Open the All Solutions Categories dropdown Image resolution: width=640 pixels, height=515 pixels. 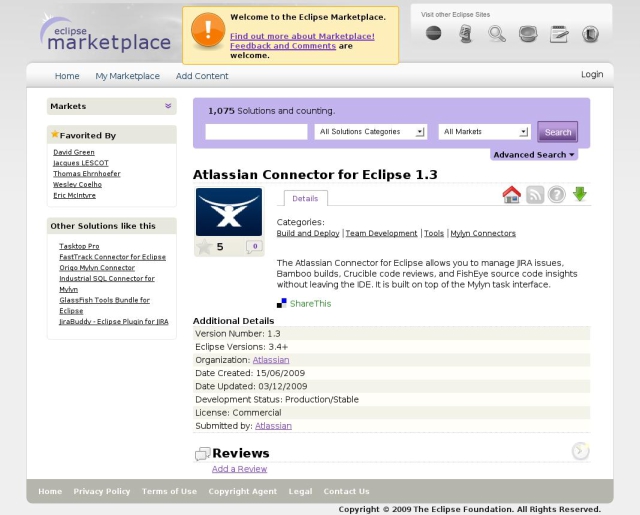tap(371, 132)
